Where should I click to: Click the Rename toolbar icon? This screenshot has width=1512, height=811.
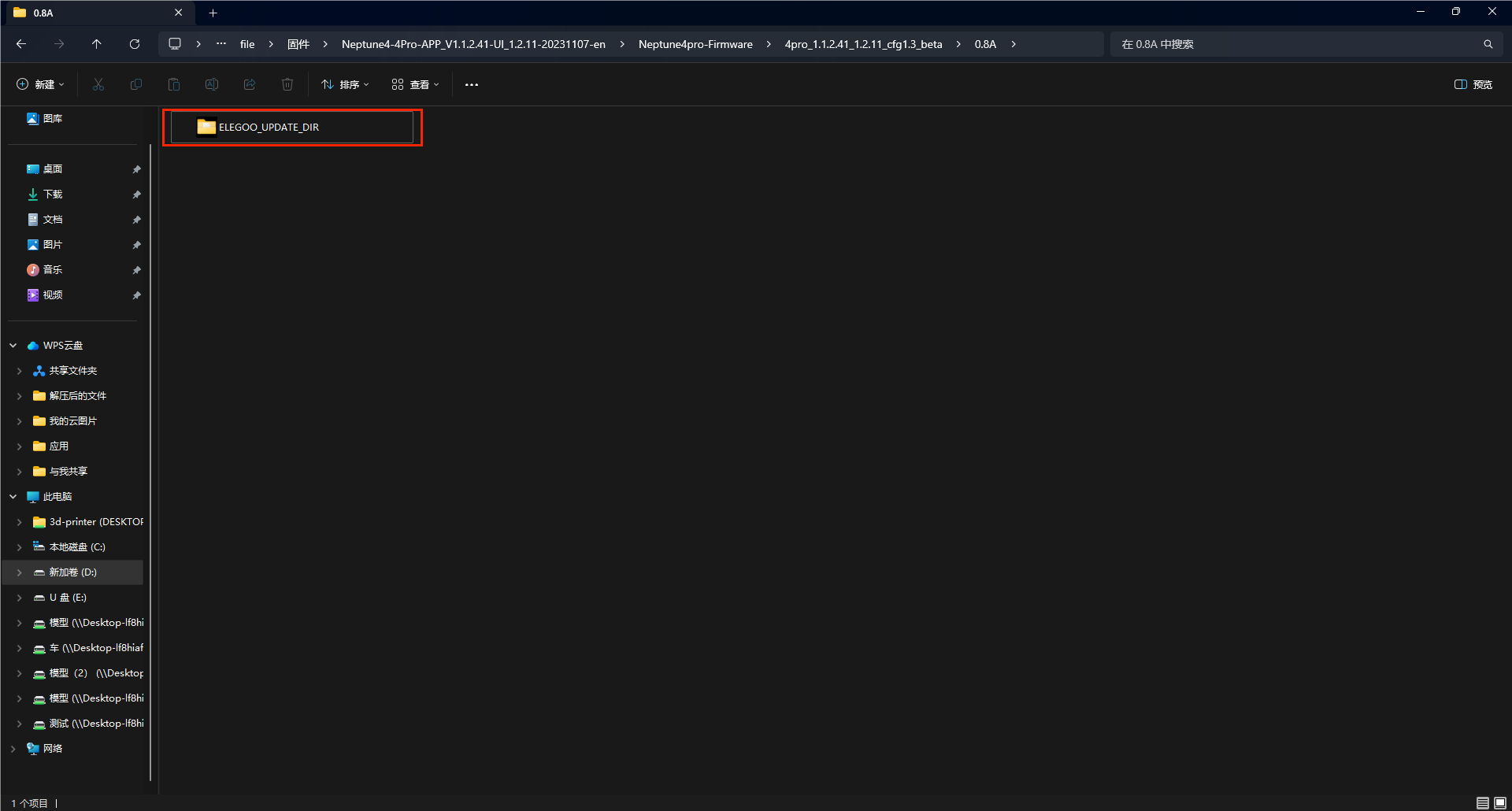212,84
